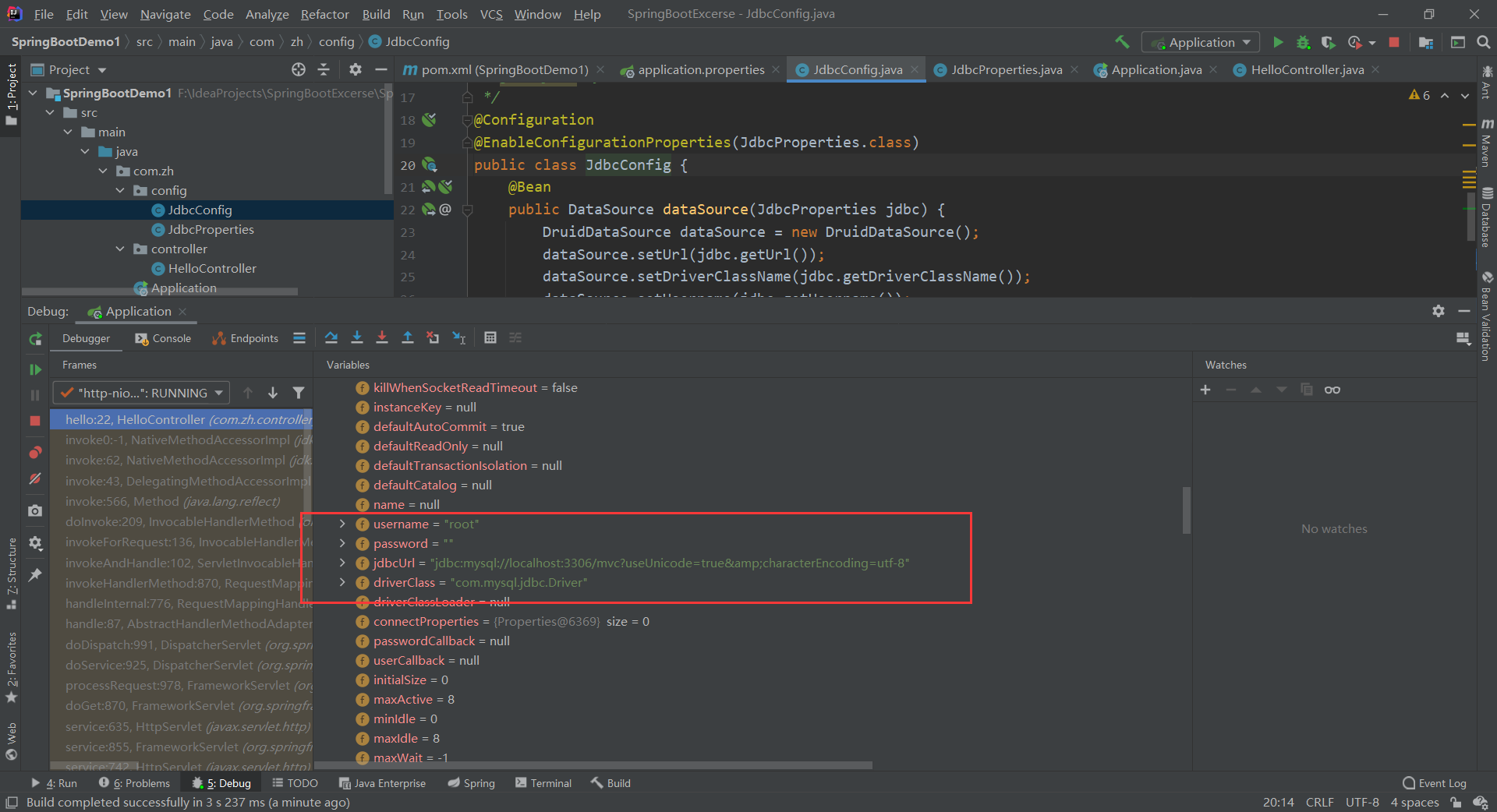This screenshot has width=1497, height=812.
Task: Collapse the config folder in tree
Action: pos(120,190)
